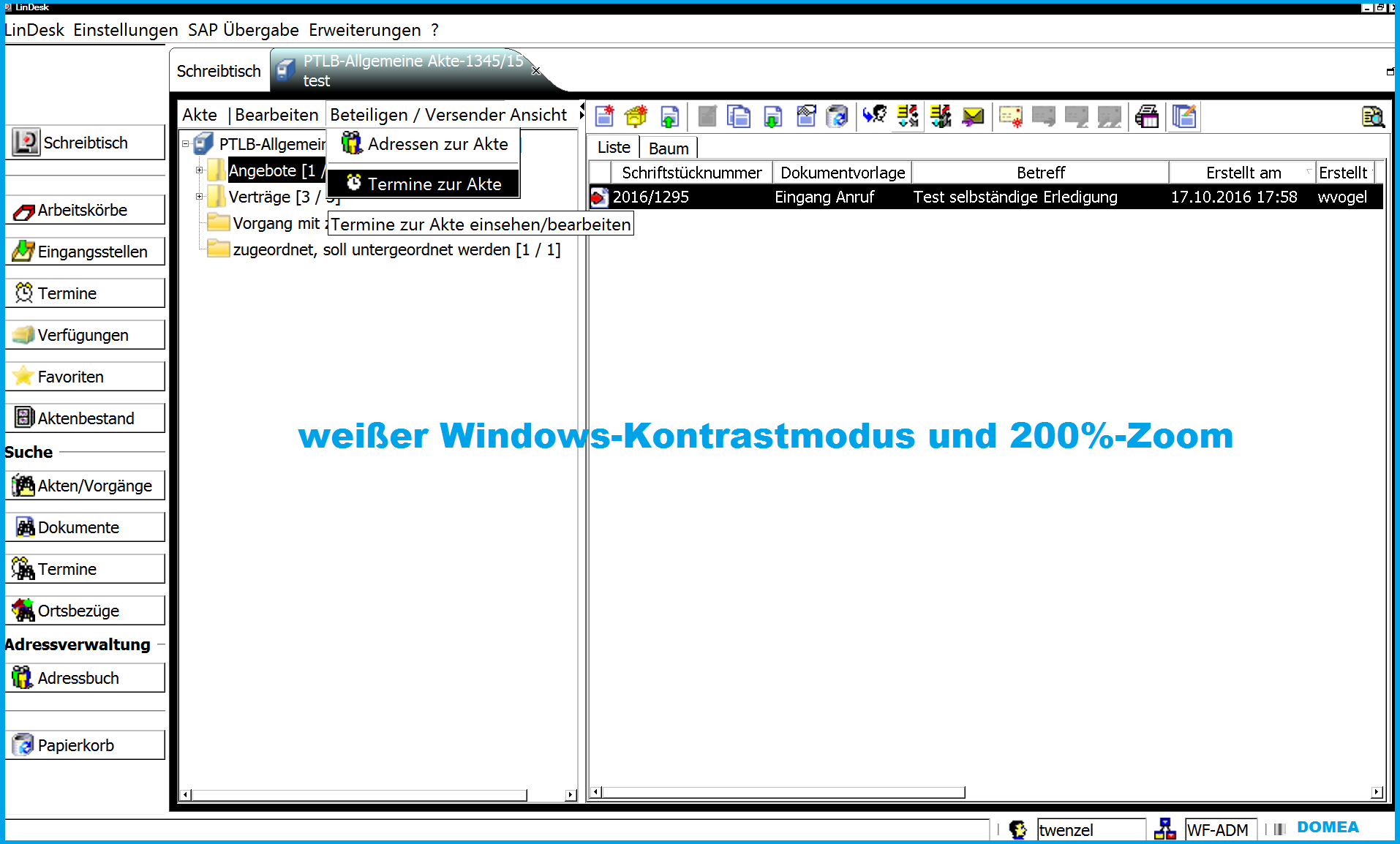Expand the Angebote folder tree node
Viewport: 1400px width, 844px height.
click(199, 170)
